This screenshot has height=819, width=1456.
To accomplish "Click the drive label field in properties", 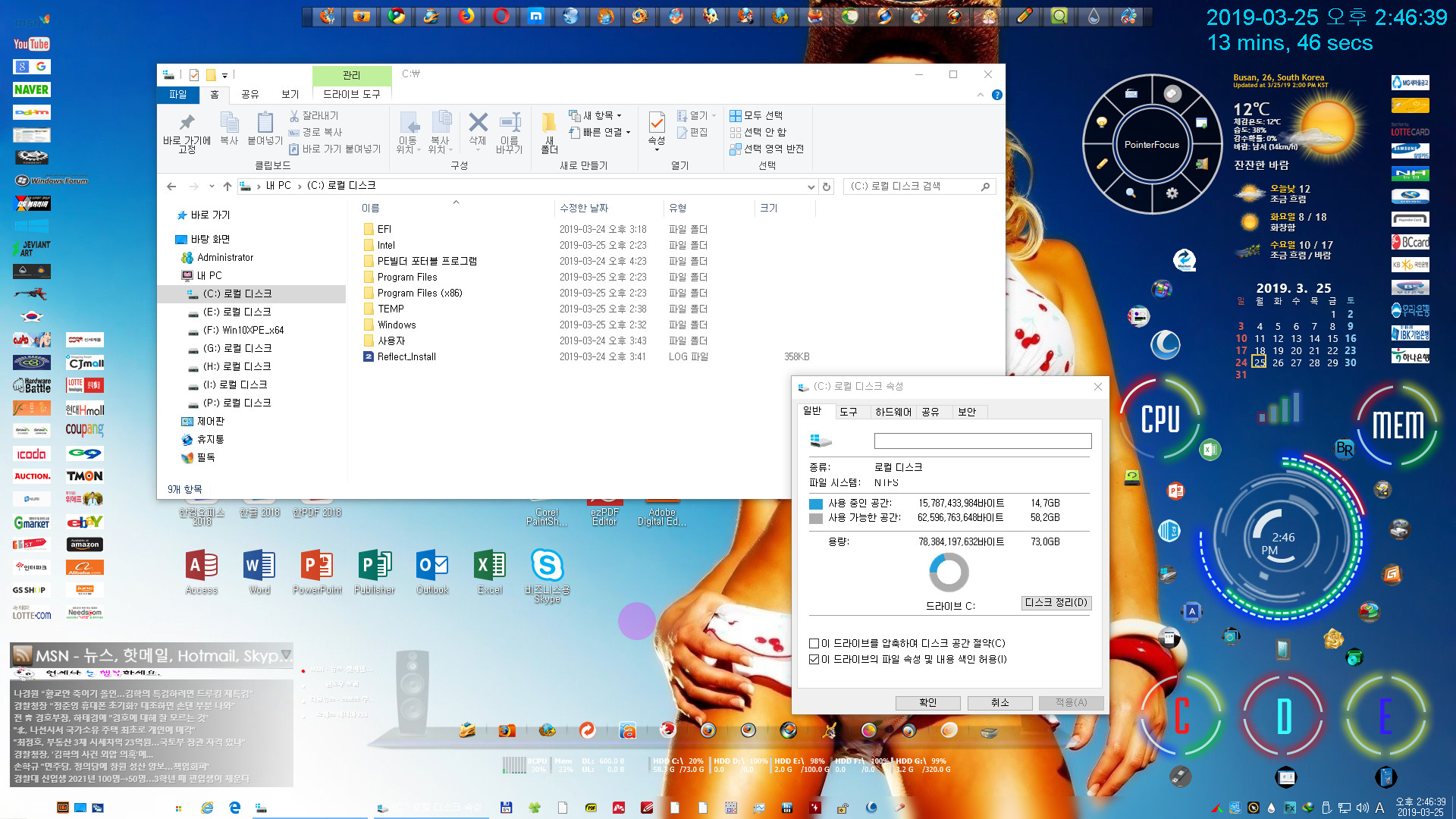I will click(x=983, y=441).
